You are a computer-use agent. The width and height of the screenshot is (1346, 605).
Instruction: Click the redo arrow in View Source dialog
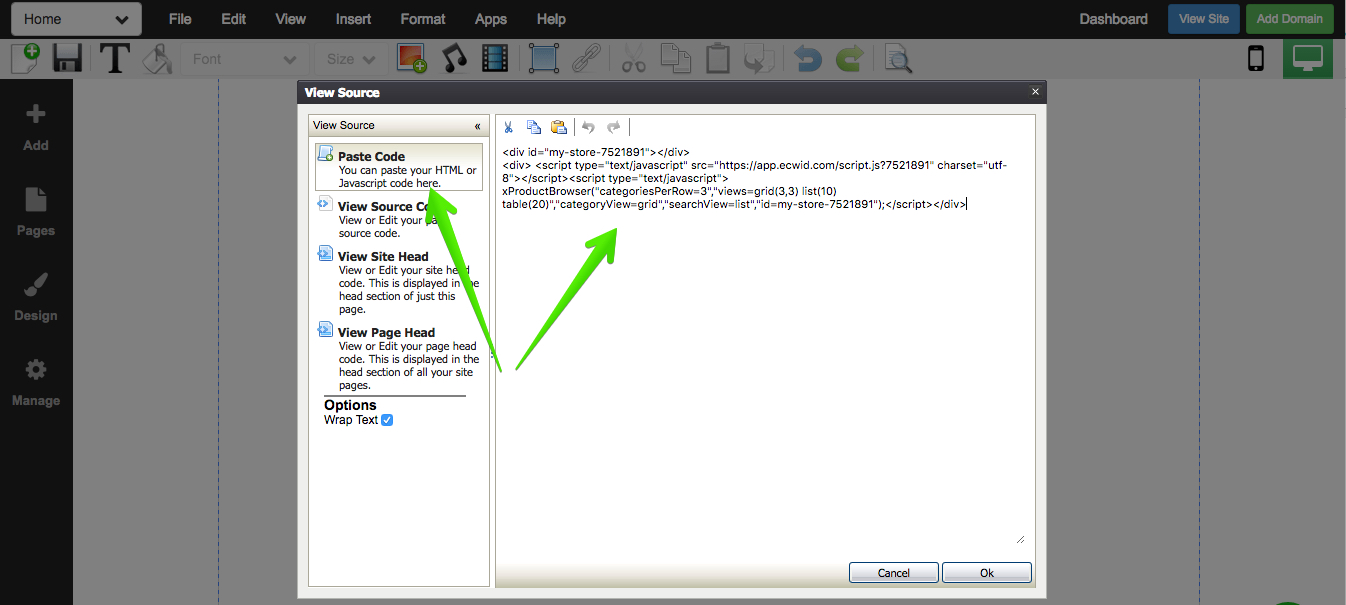(614, 127)
